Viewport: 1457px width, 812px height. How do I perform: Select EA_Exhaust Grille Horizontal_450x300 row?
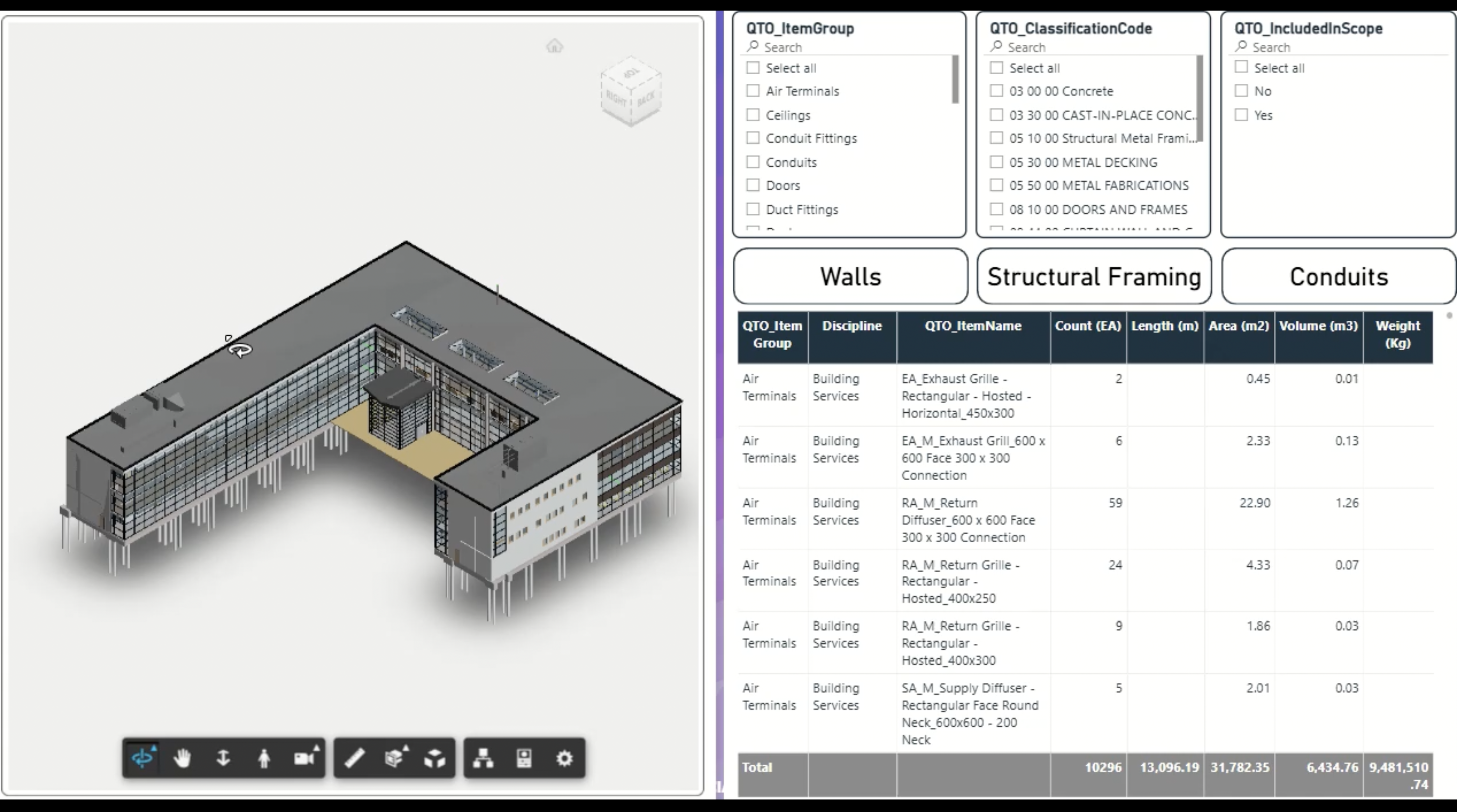(1086, 395)
